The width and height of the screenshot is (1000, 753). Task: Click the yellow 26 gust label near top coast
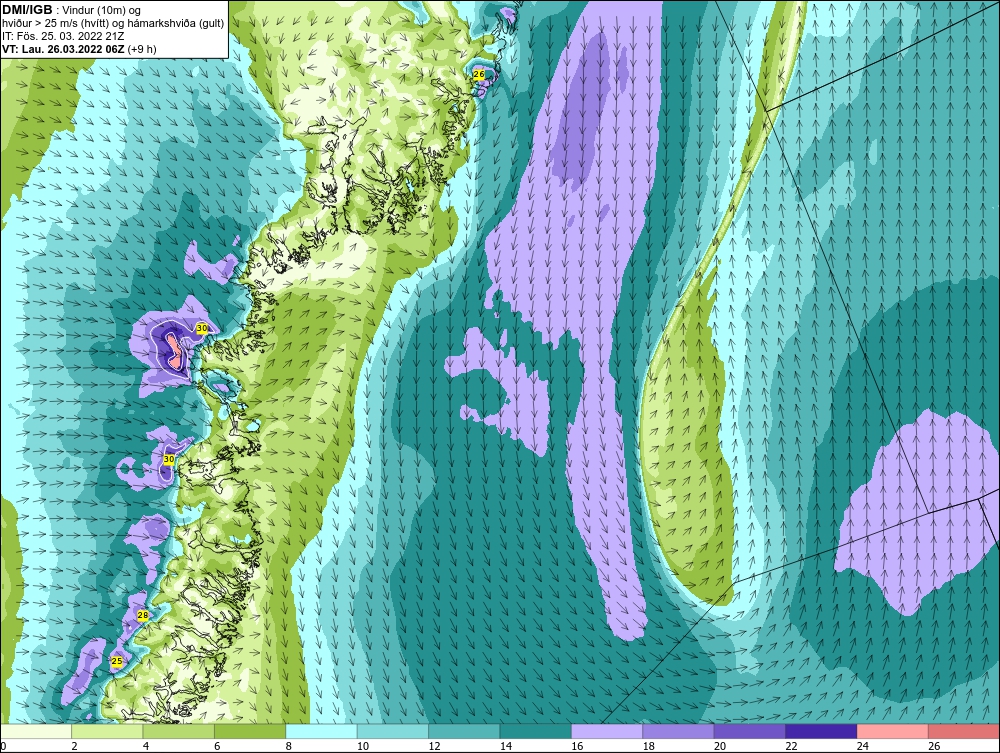pos(478,75)
